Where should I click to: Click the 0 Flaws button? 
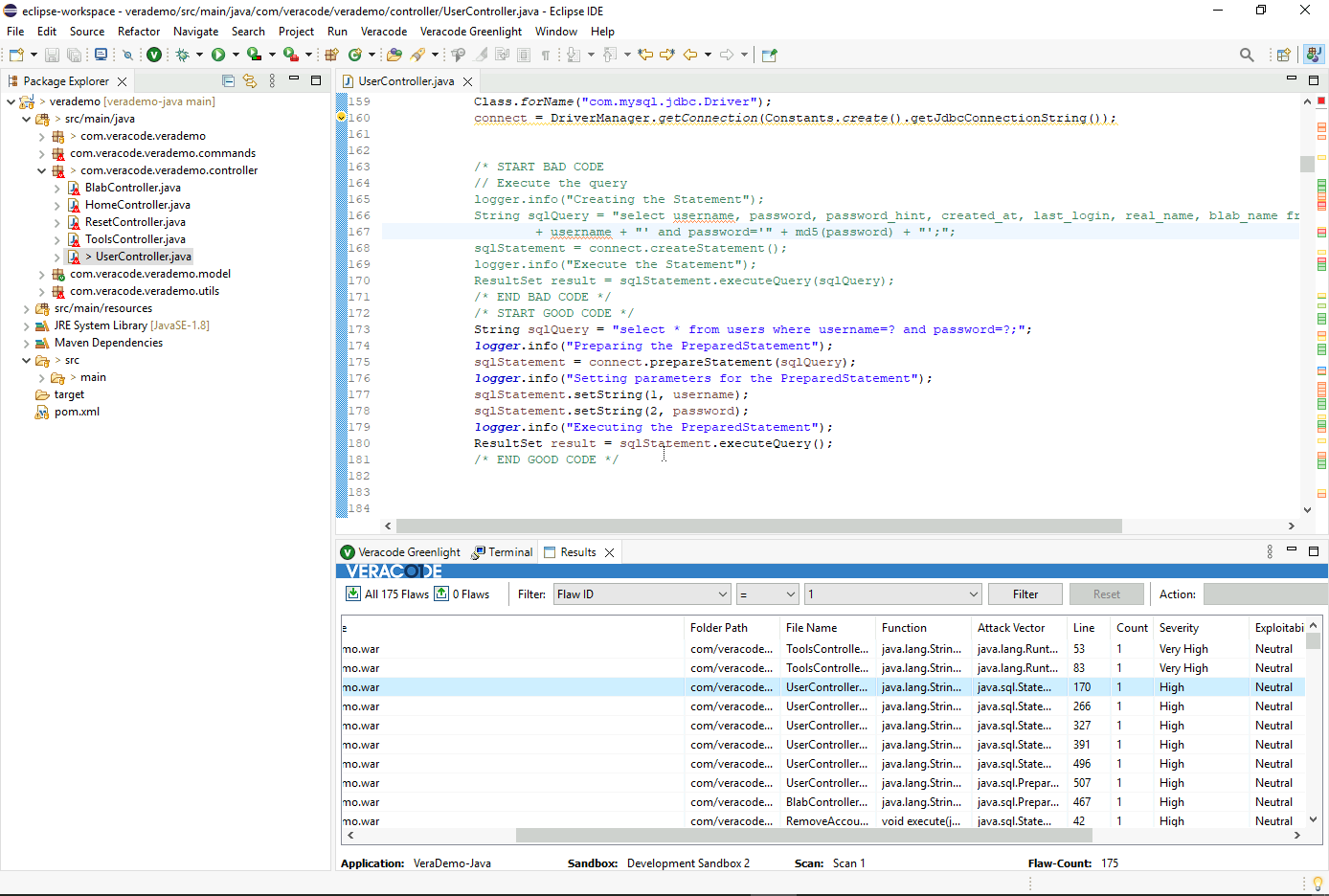(x=462, y=594)
